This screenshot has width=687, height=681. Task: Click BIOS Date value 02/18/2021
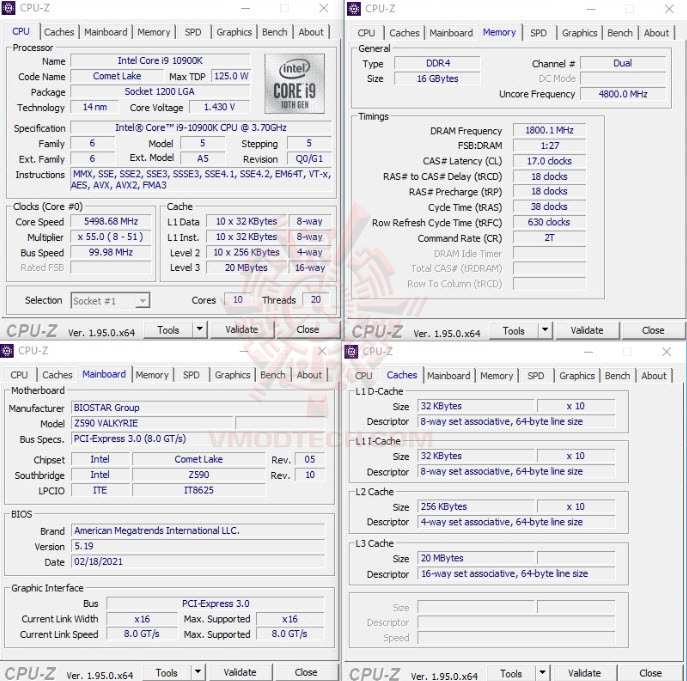(x=198, y=561)
